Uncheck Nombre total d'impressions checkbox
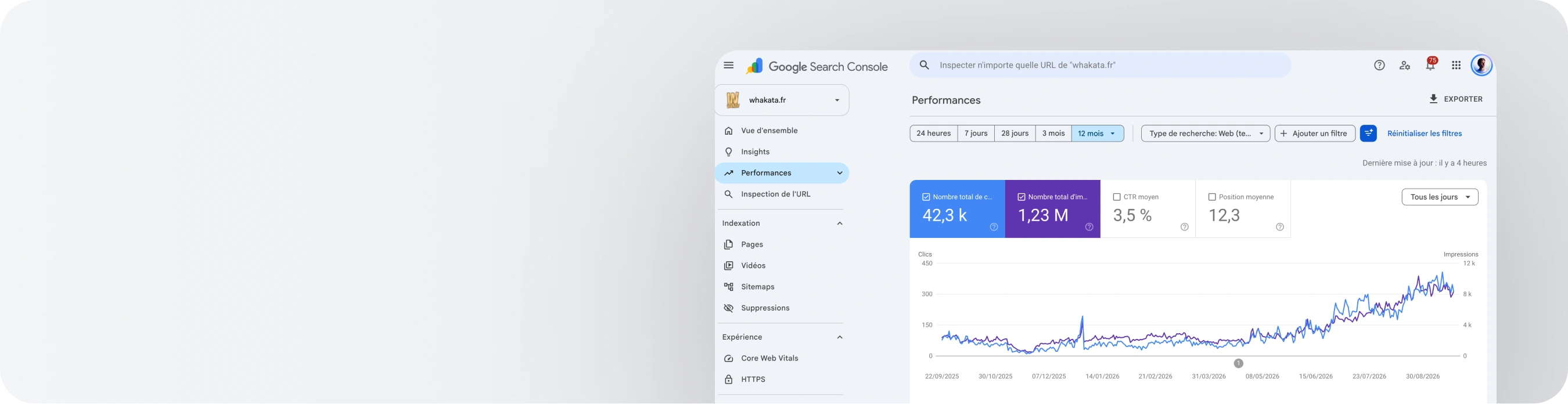 pos(1022,197)
